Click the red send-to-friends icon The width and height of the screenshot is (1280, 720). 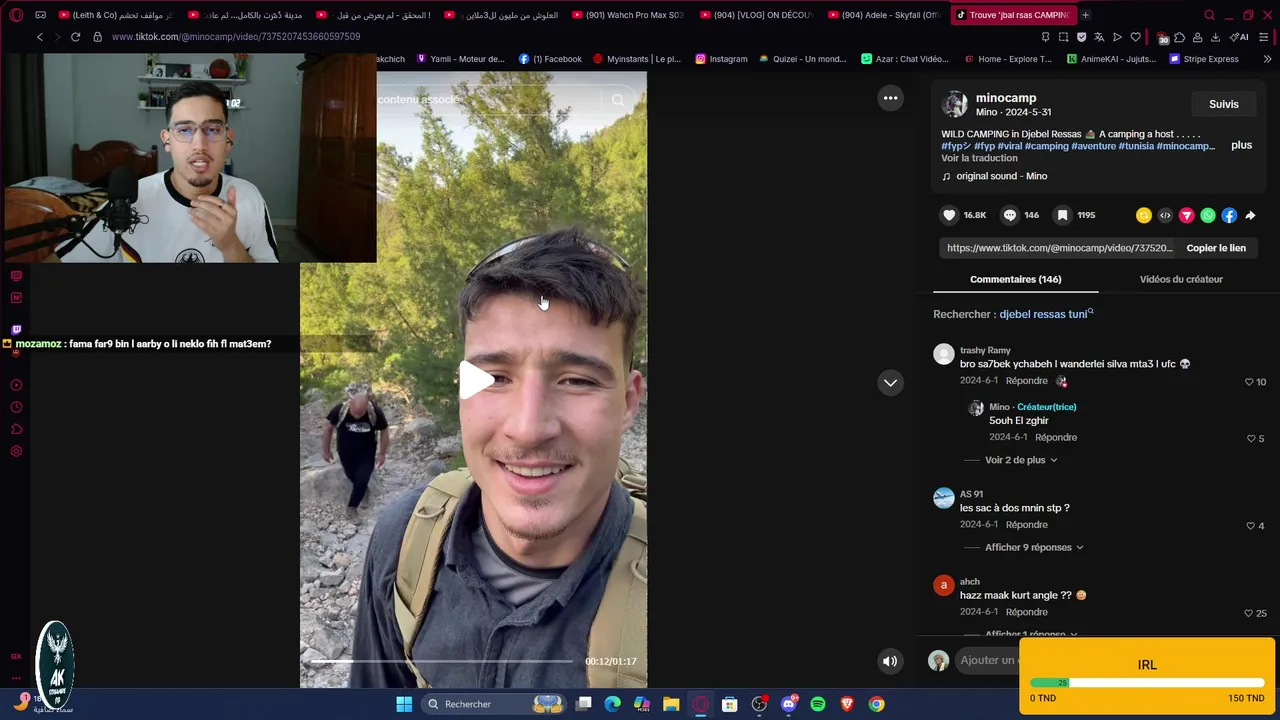(1187, 215)
